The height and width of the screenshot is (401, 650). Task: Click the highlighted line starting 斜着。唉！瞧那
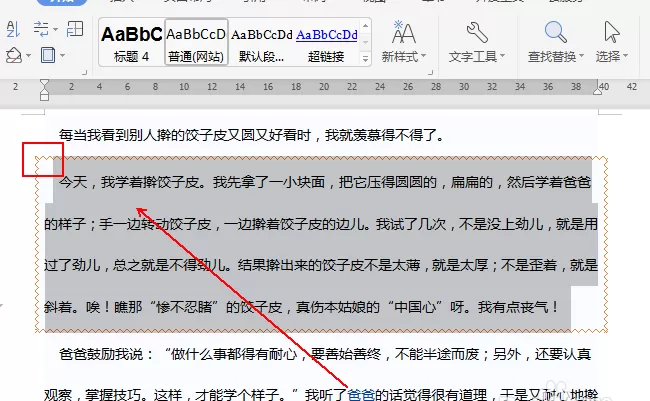(302, 307)
